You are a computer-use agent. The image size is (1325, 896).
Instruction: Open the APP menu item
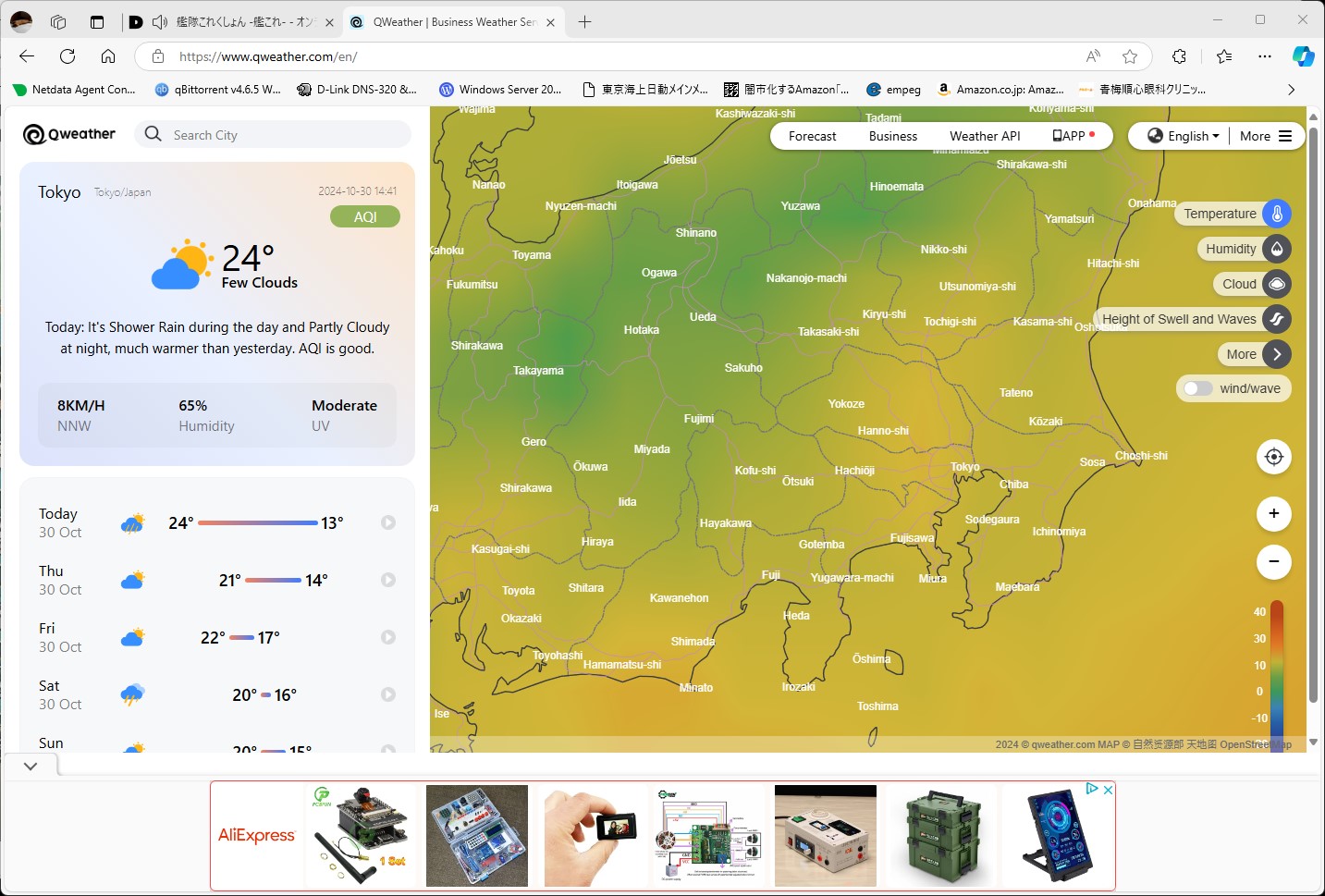coord(1073,136)
